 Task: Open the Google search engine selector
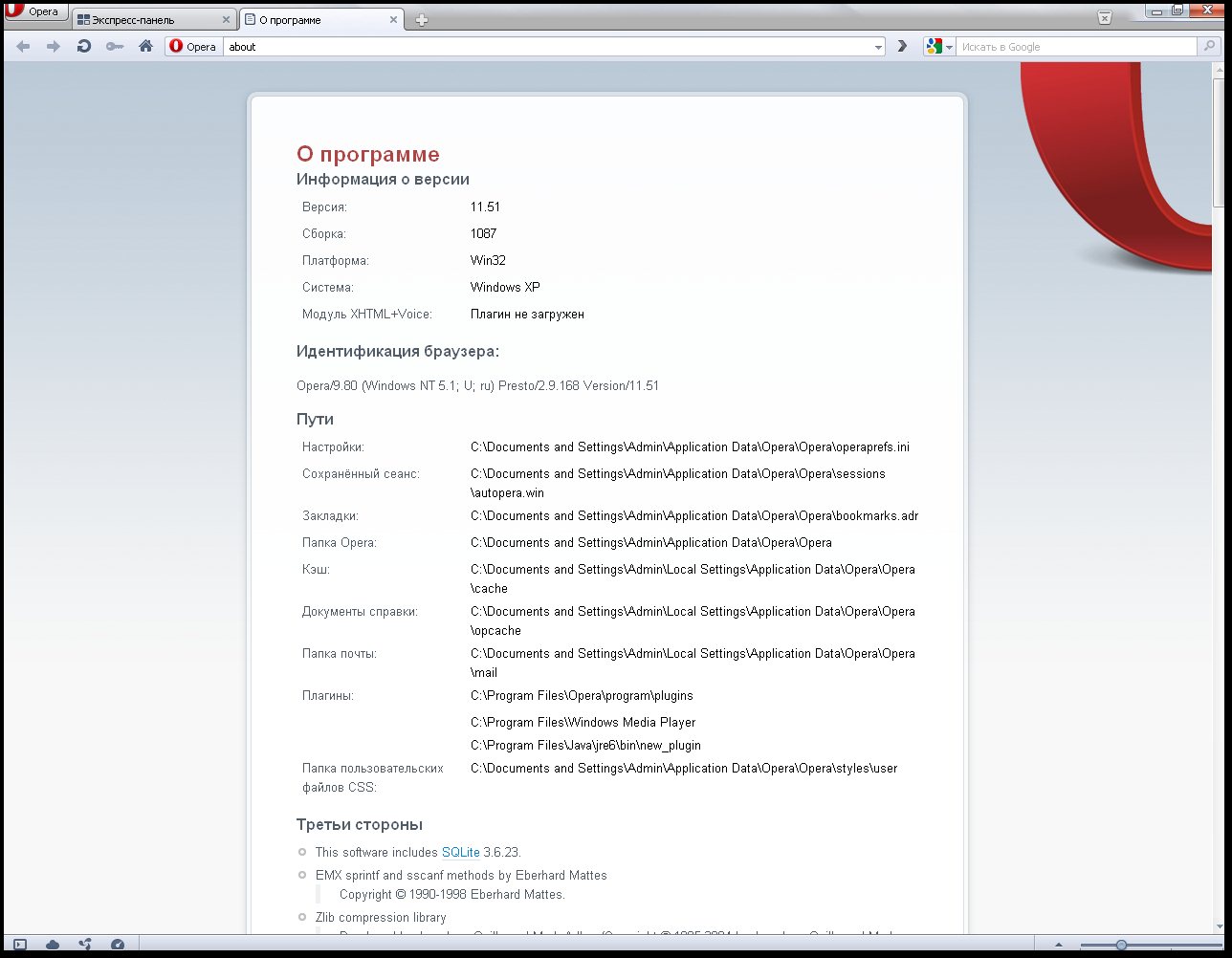coord(939,46)
